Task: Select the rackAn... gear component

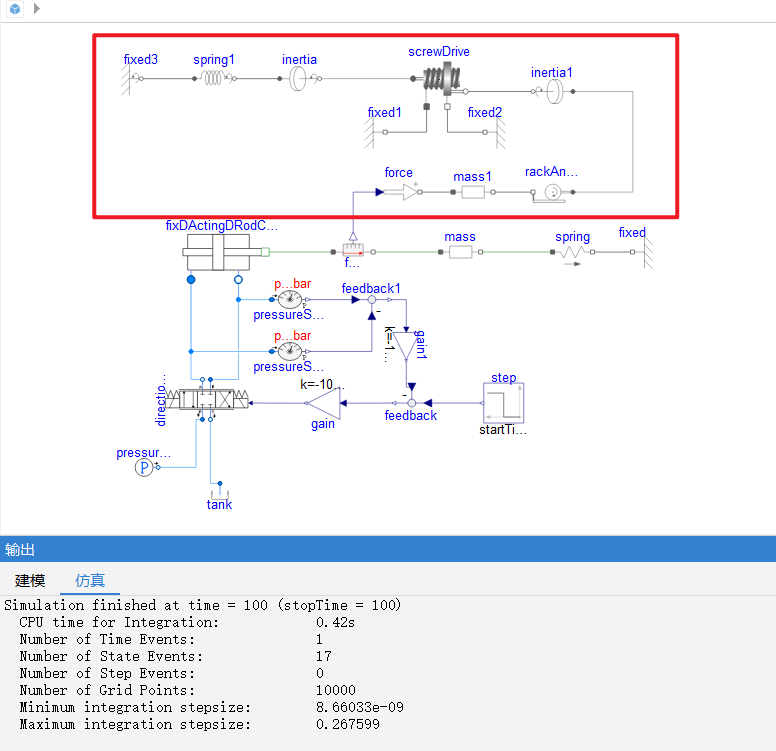Action: 552,193
